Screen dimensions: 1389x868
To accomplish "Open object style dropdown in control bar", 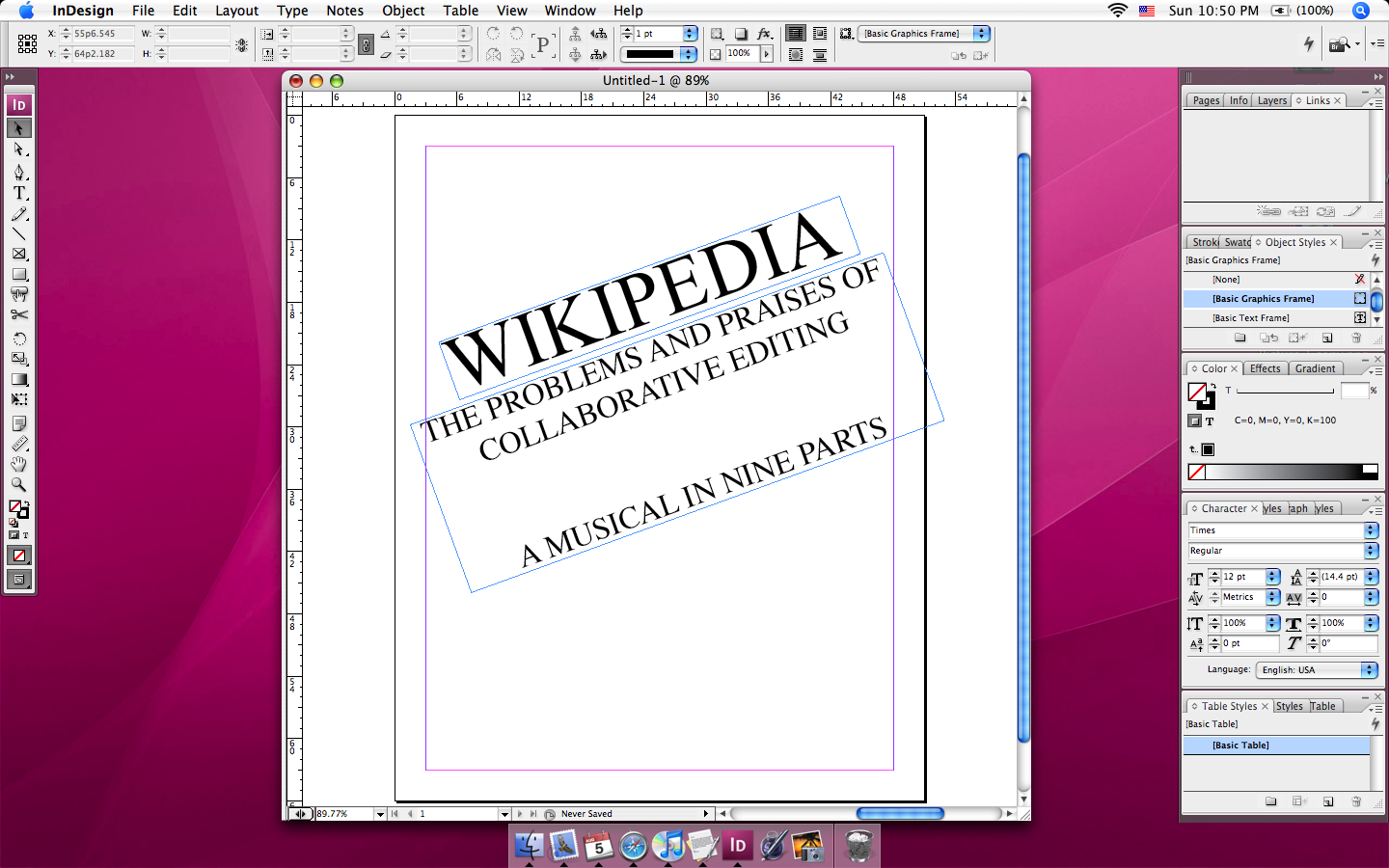I will (981, 34).
